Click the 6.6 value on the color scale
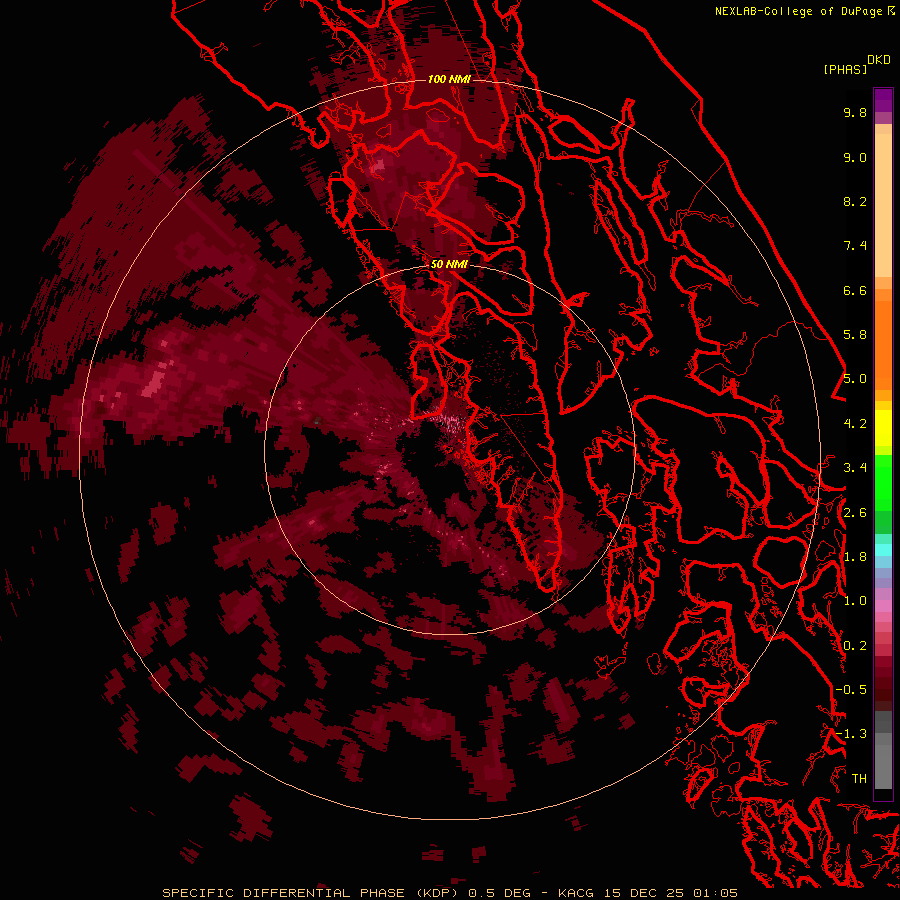 coord(855,290)
